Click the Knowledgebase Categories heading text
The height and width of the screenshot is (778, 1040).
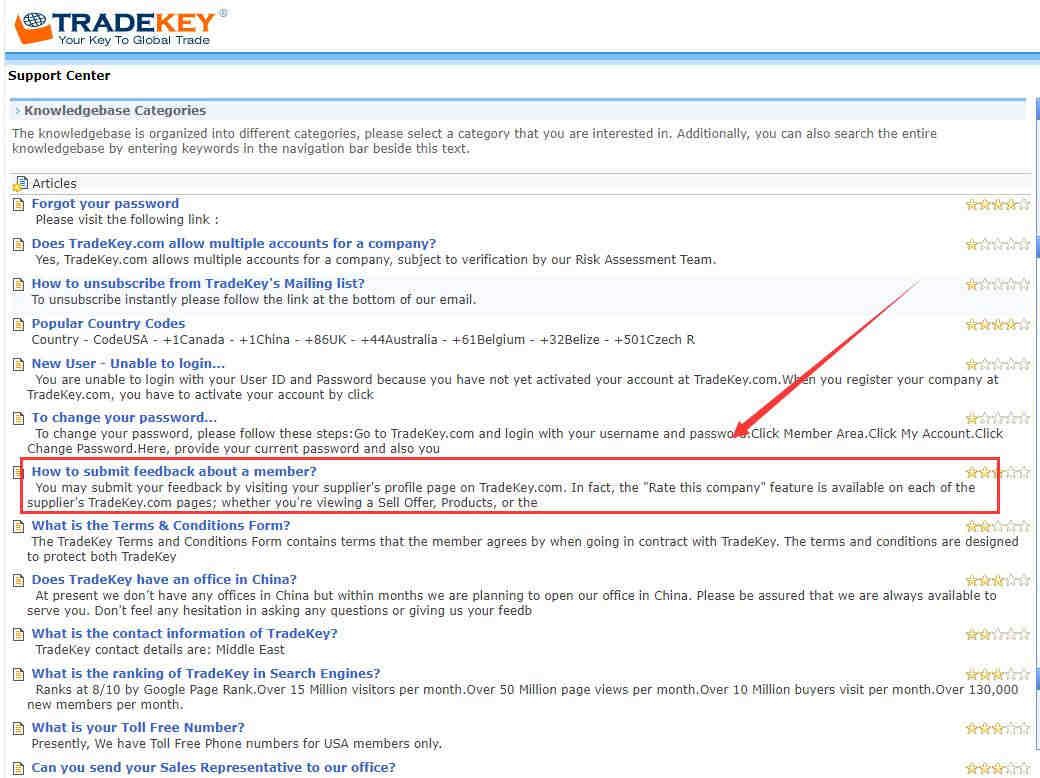click(115, 111)
